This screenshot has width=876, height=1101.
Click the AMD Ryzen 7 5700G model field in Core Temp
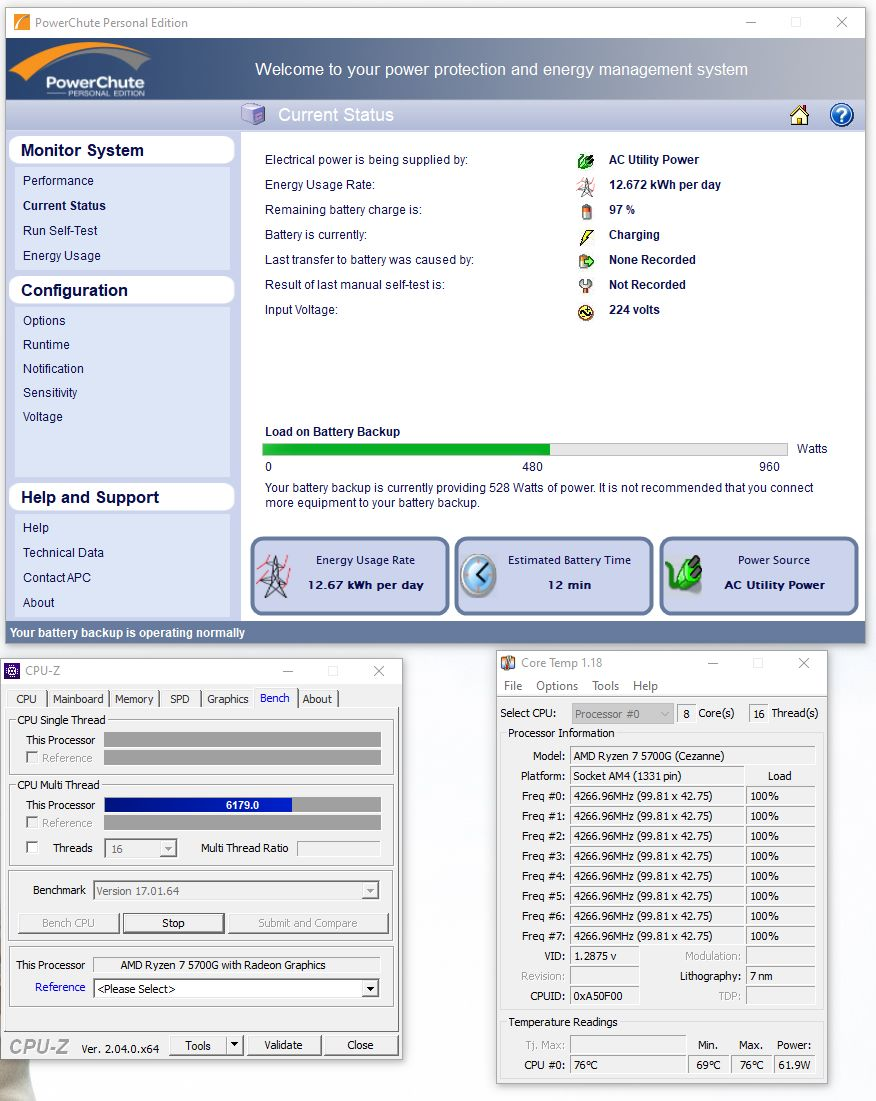coord(693,756)
